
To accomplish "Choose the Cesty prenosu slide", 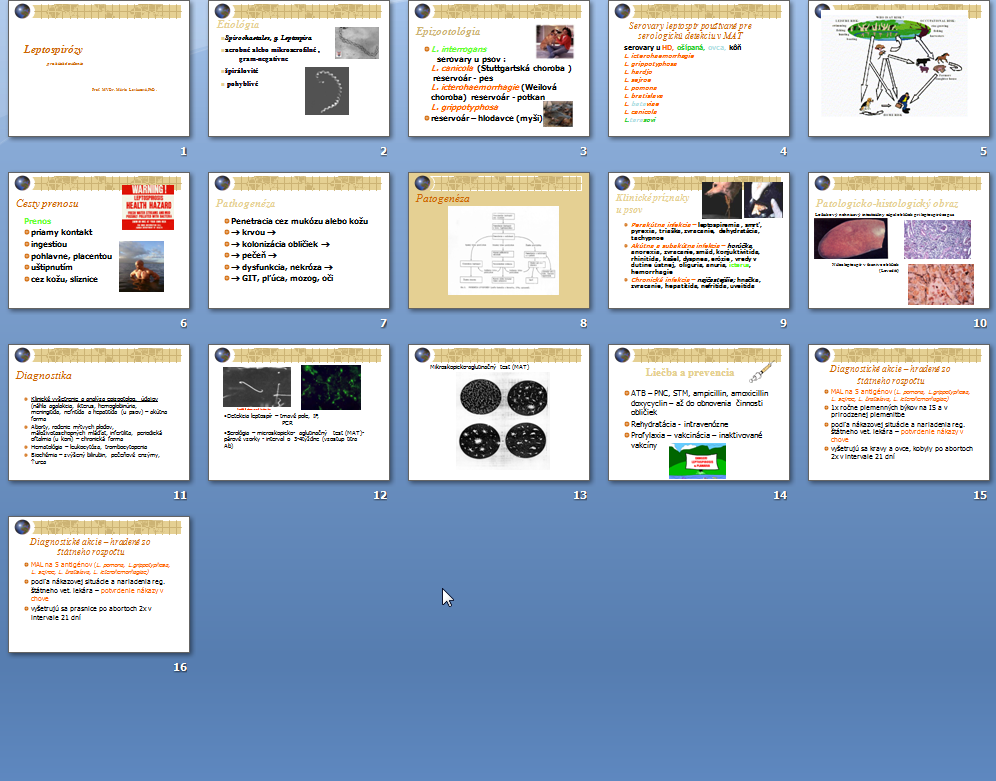I will 98,241.
